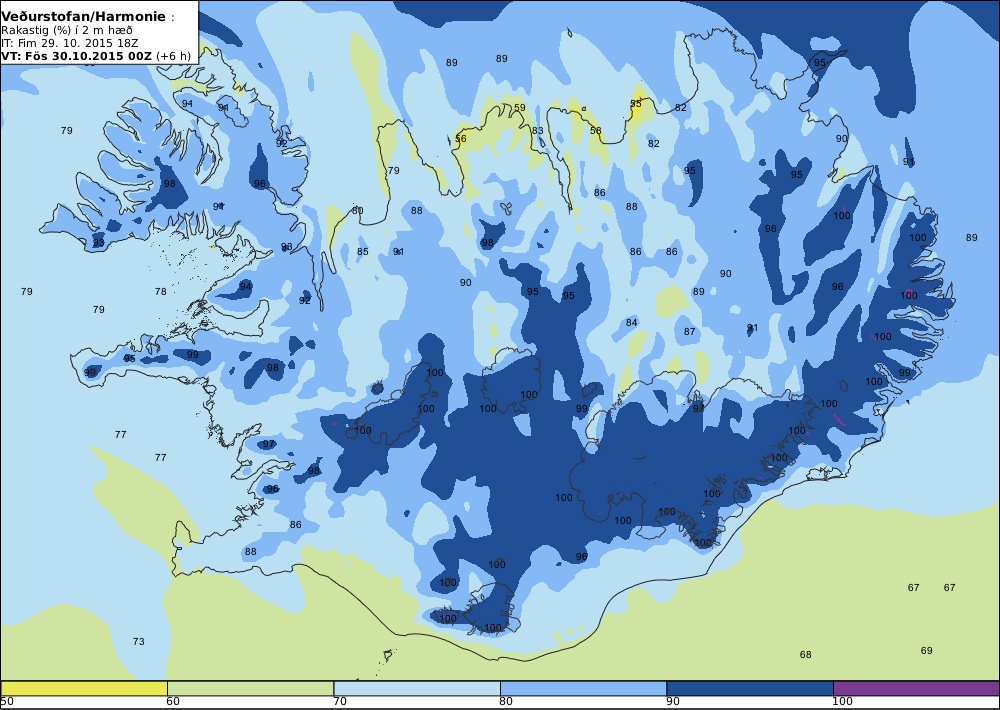Click the humidity value 58 on map

[x=596, y=130]
